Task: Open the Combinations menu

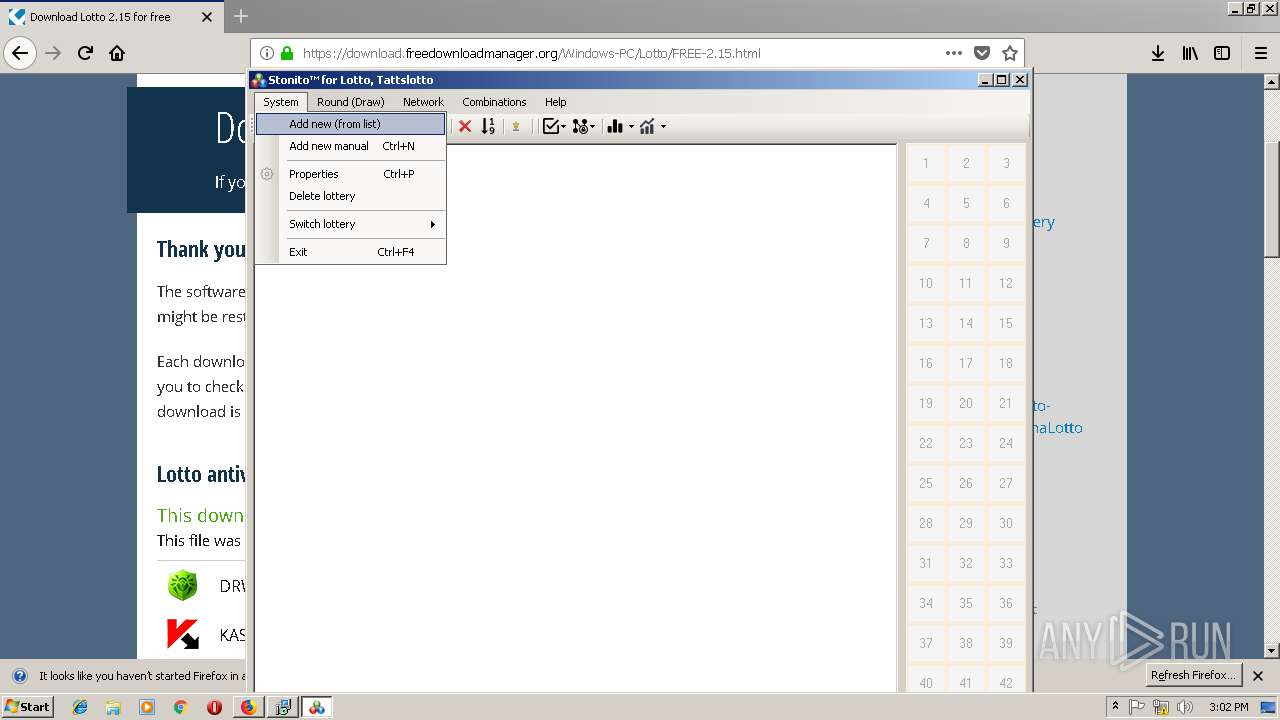Action: click(494, 102)
